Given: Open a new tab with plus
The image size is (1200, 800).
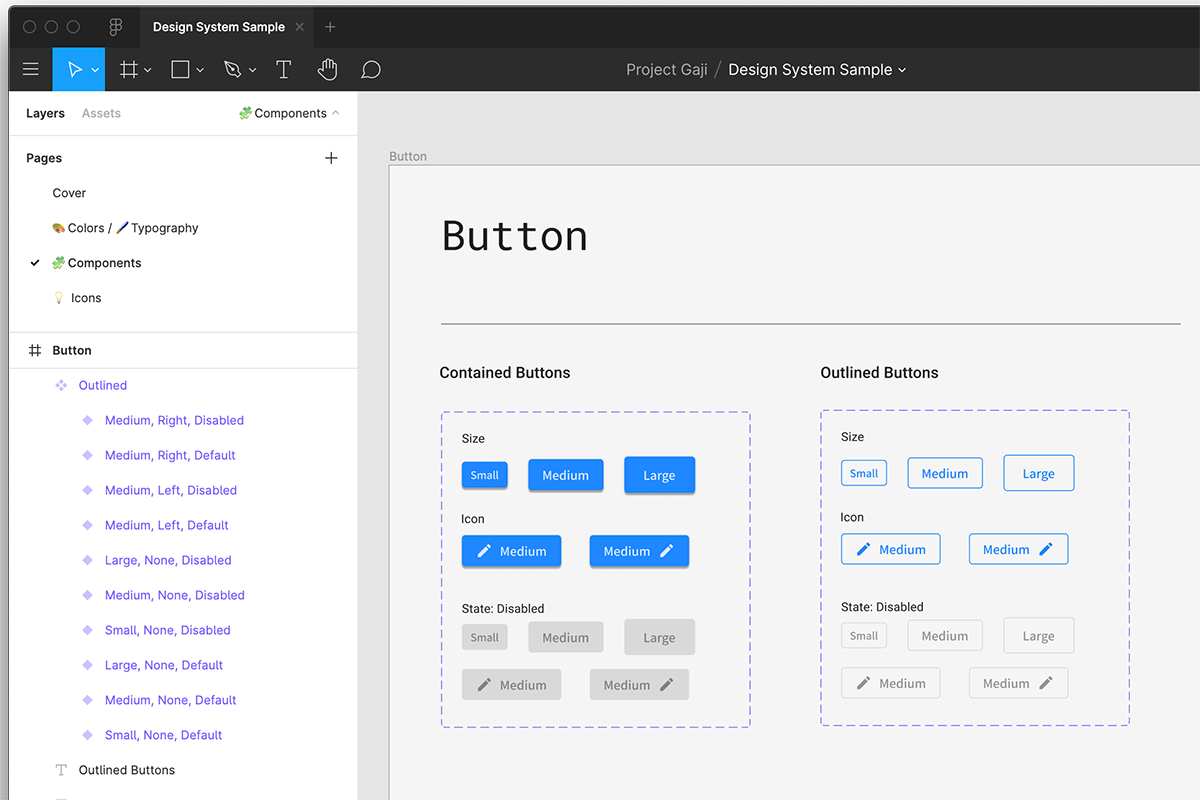Looking at the screenshot, I should tap(331, 27).
